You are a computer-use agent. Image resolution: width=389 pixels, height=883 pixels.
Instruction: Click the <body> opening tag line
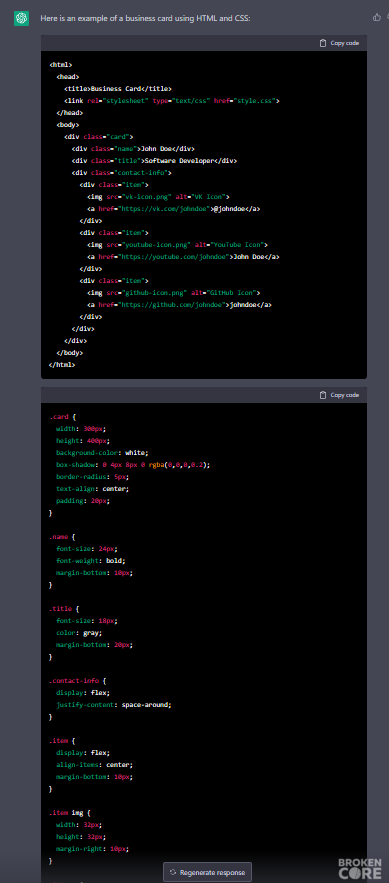[68, 124]
